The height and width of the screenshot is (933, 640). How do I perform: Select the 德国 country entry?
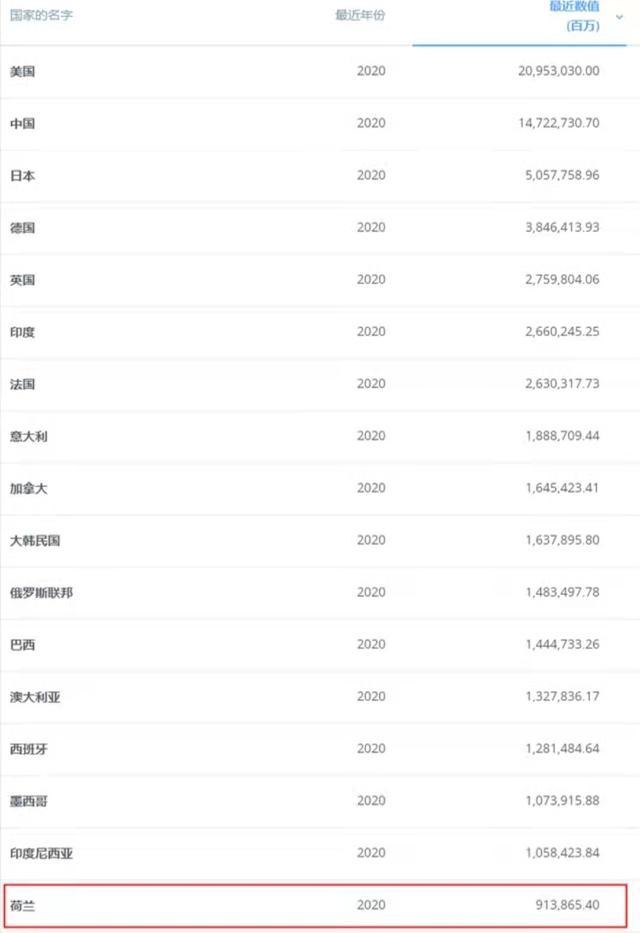pos(23,227)
